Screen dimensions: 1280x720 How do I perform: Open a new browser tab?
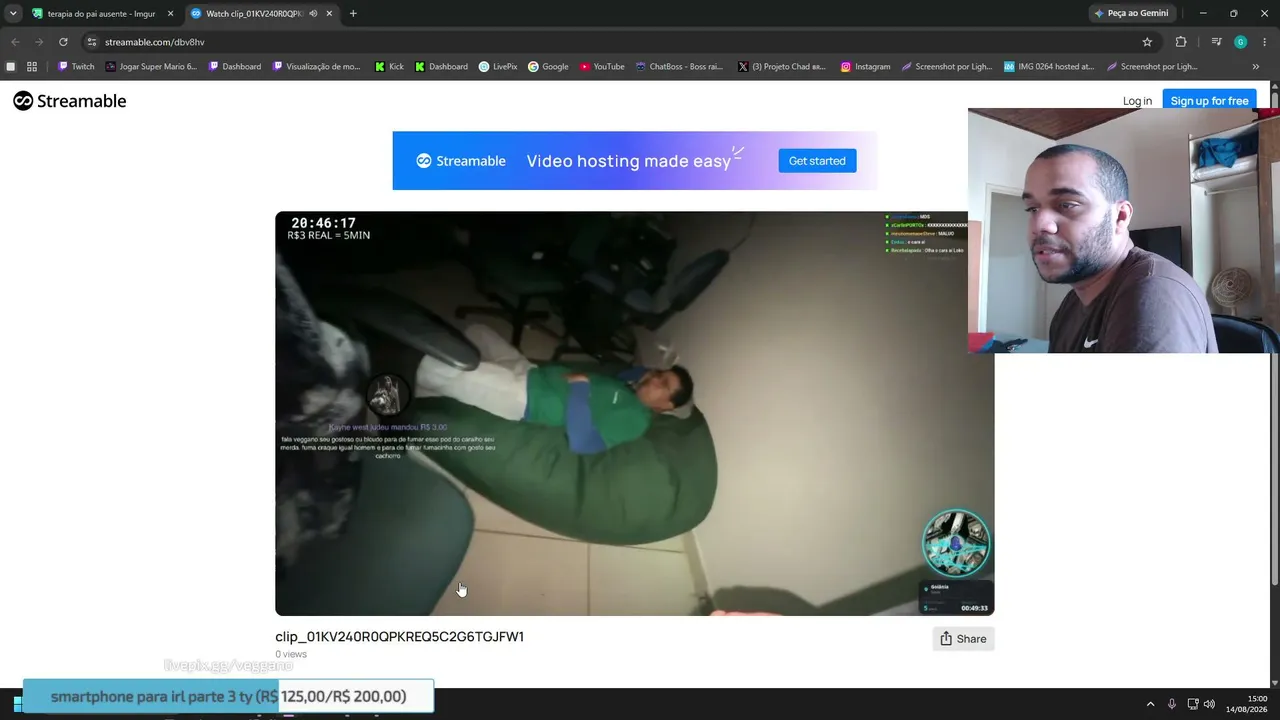pos(353,14)
